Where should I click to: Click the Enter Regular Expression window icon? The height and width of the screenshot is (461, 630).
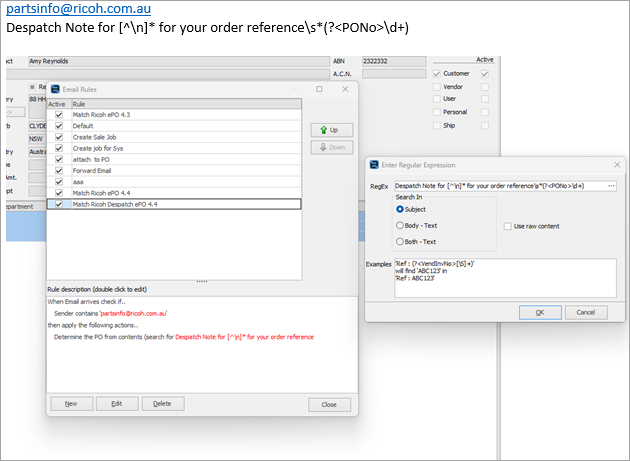pyautogui.click(x=373, y=165)
